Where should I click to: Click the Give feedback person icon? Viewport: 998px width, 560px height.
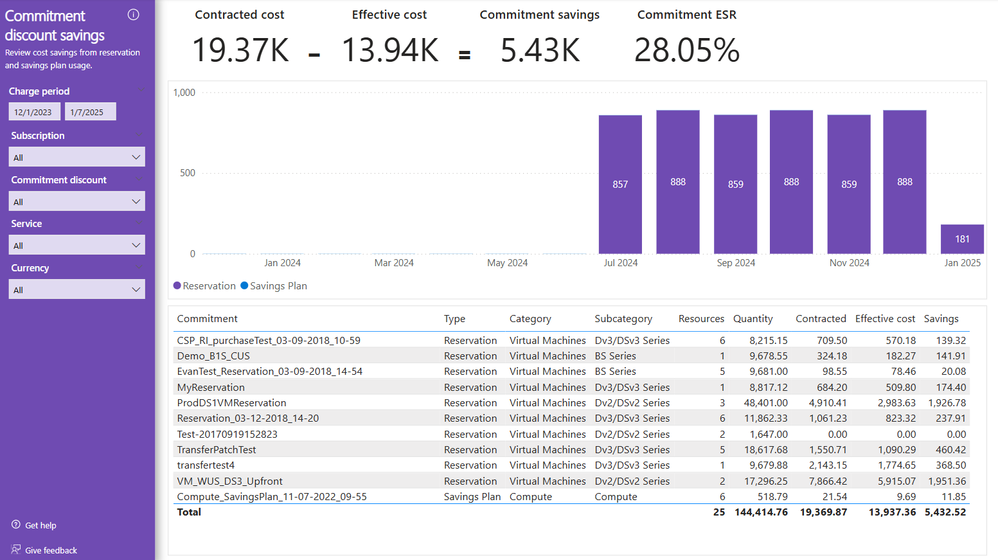[x=16, y=549]
